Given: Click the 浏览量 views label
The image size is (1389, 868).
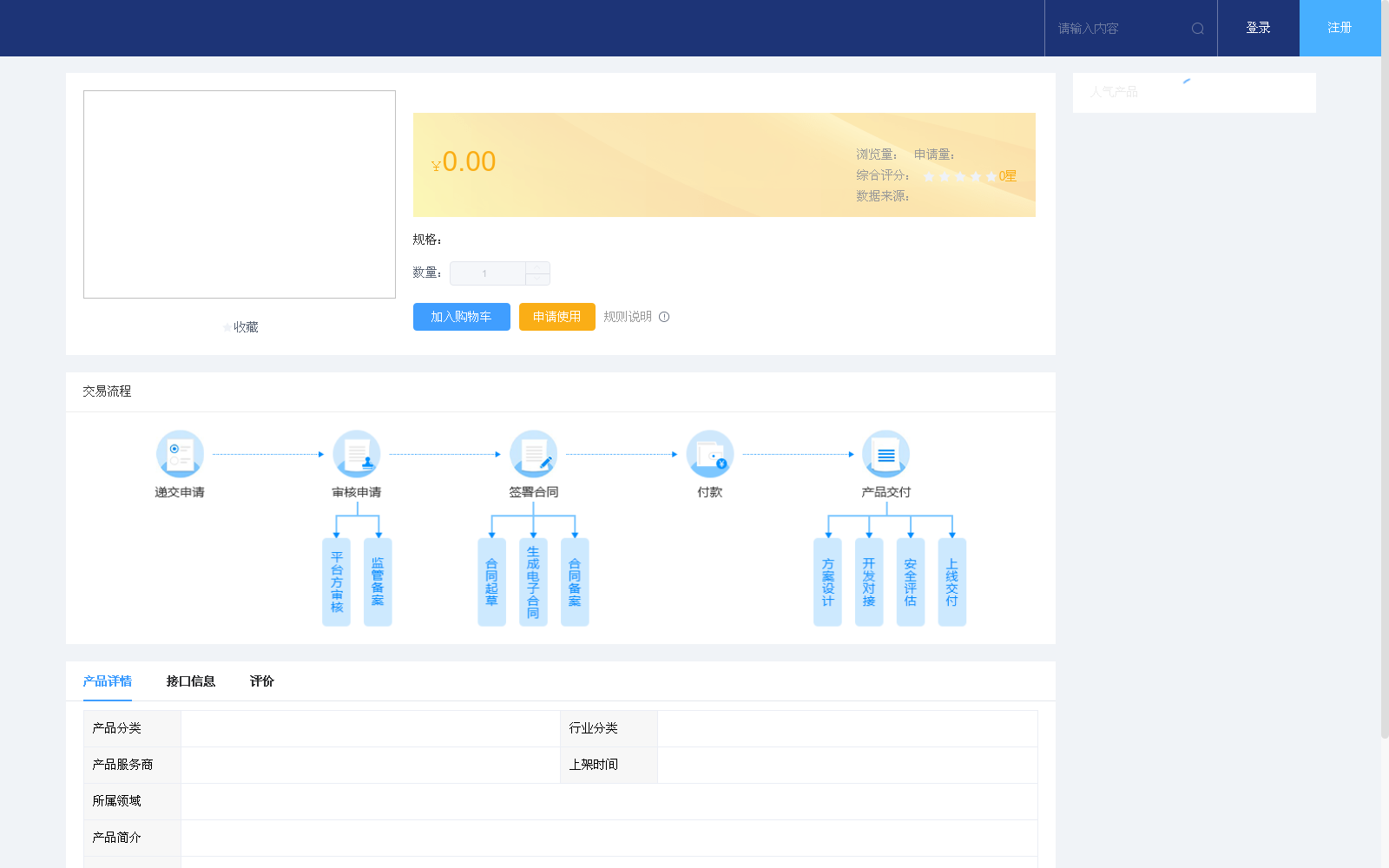Looking at the screenshot, I should coord(877,155).
